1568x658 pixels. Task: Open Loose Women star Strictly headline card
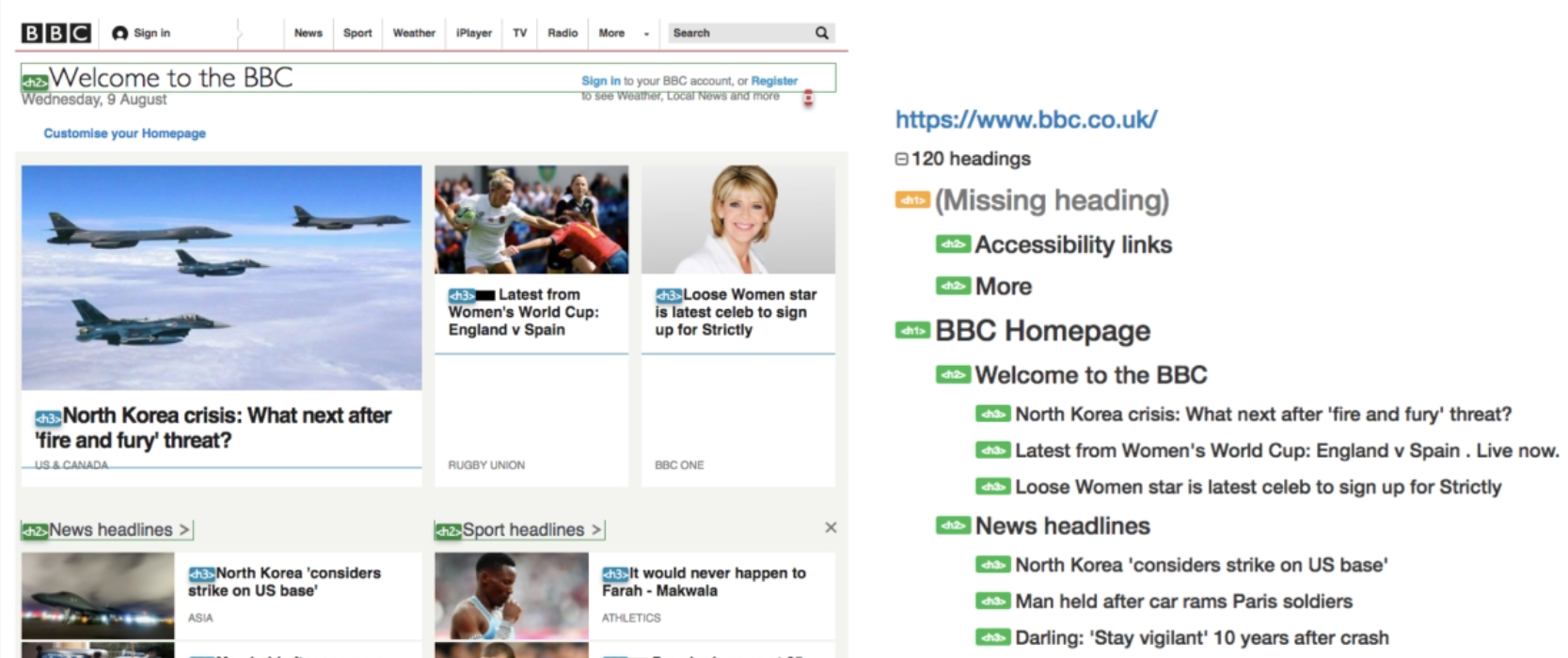[736, 312]
